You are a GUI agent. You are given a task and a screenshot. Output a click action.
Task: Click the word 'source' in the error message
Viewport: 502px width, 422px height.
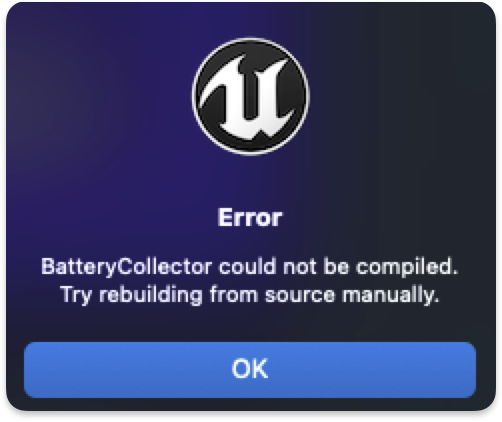(300, 296)
